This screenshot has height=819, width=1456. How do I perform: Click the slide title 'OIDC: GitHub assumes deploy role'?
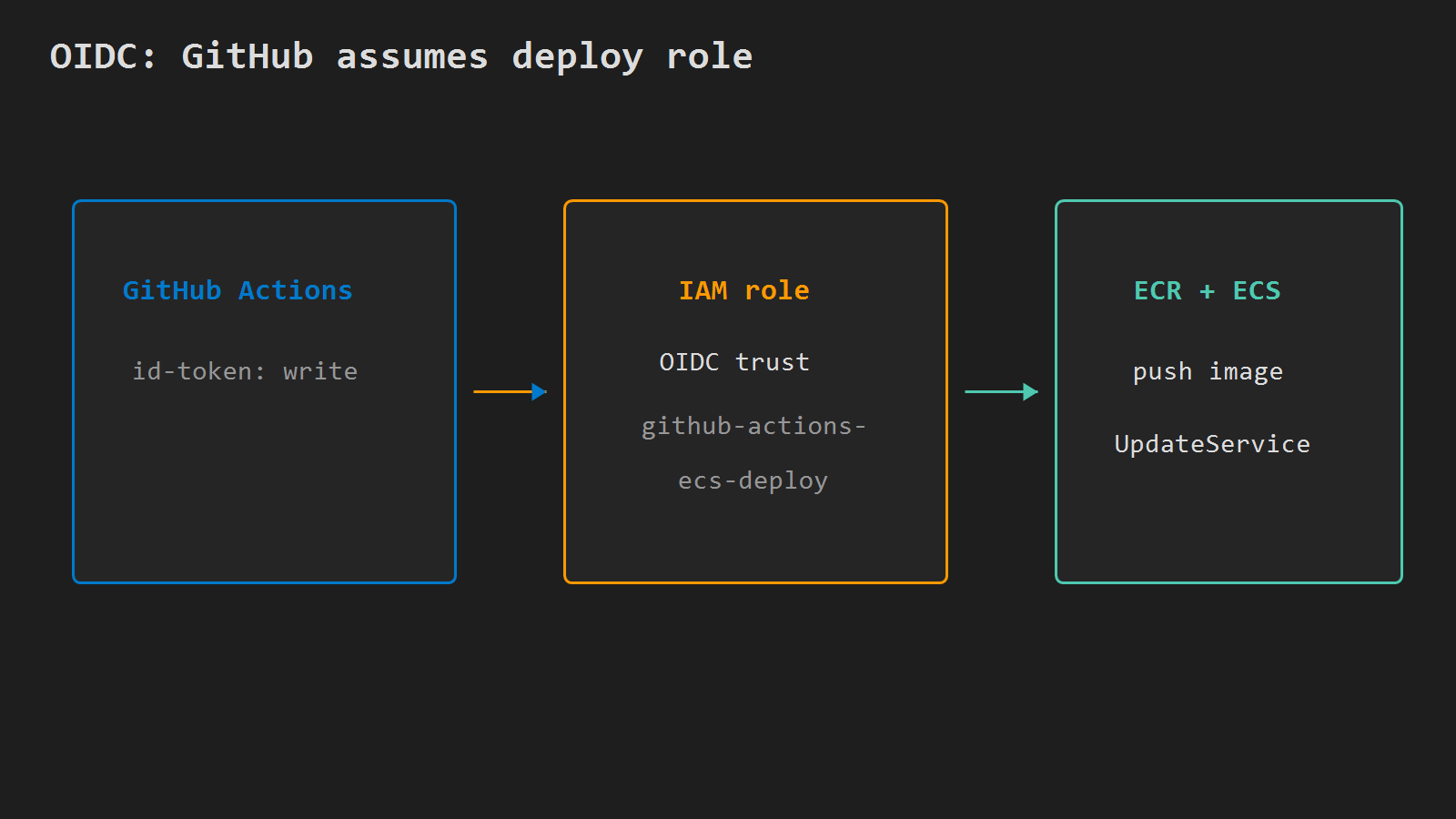[x=401, y=56]
